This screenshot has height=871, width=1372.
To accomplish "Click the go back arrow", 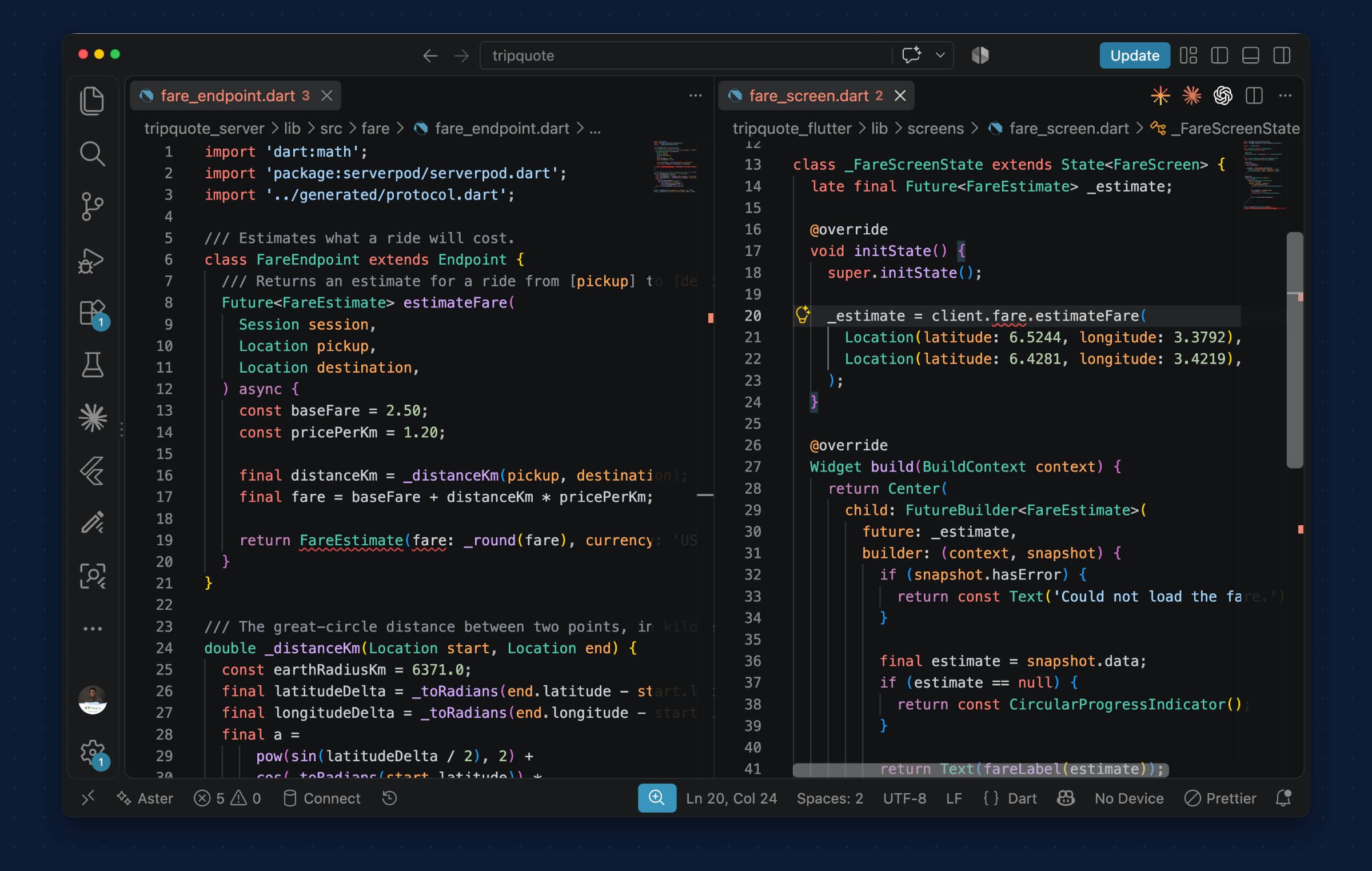I will (430, 55).
